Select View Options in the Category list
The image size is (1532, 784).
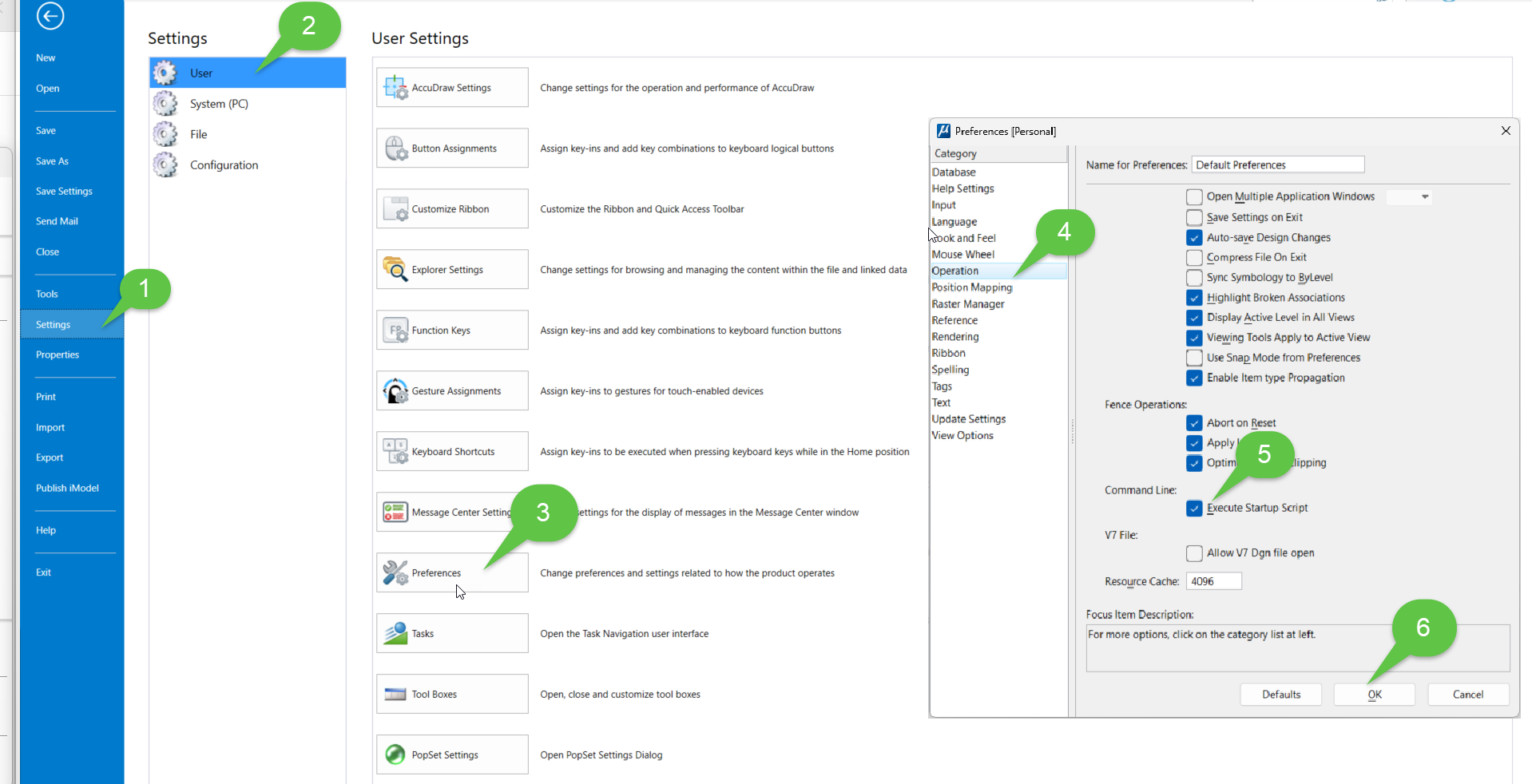[962, 435]
